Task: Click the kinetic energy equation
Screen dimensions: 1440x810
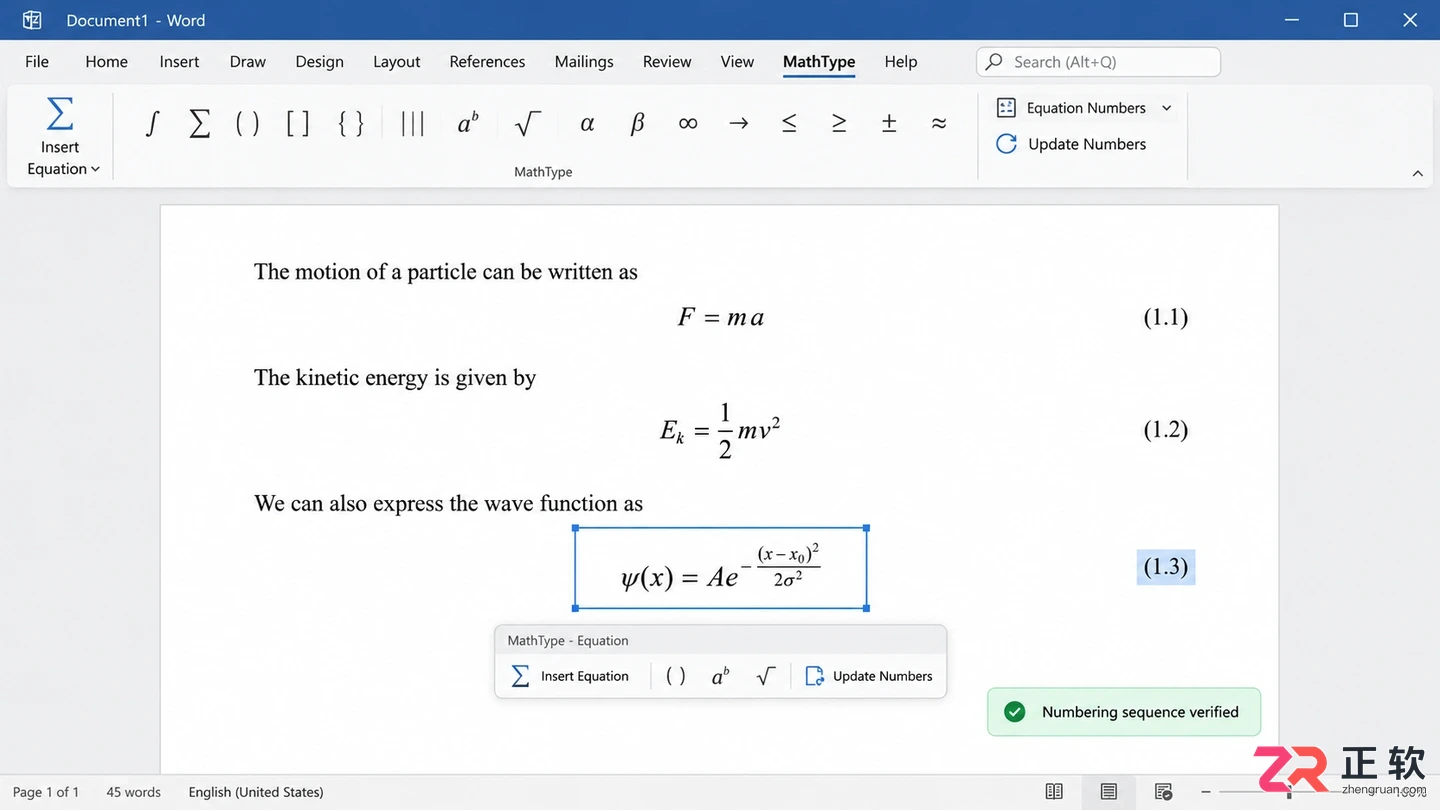Action: (720, 431)
